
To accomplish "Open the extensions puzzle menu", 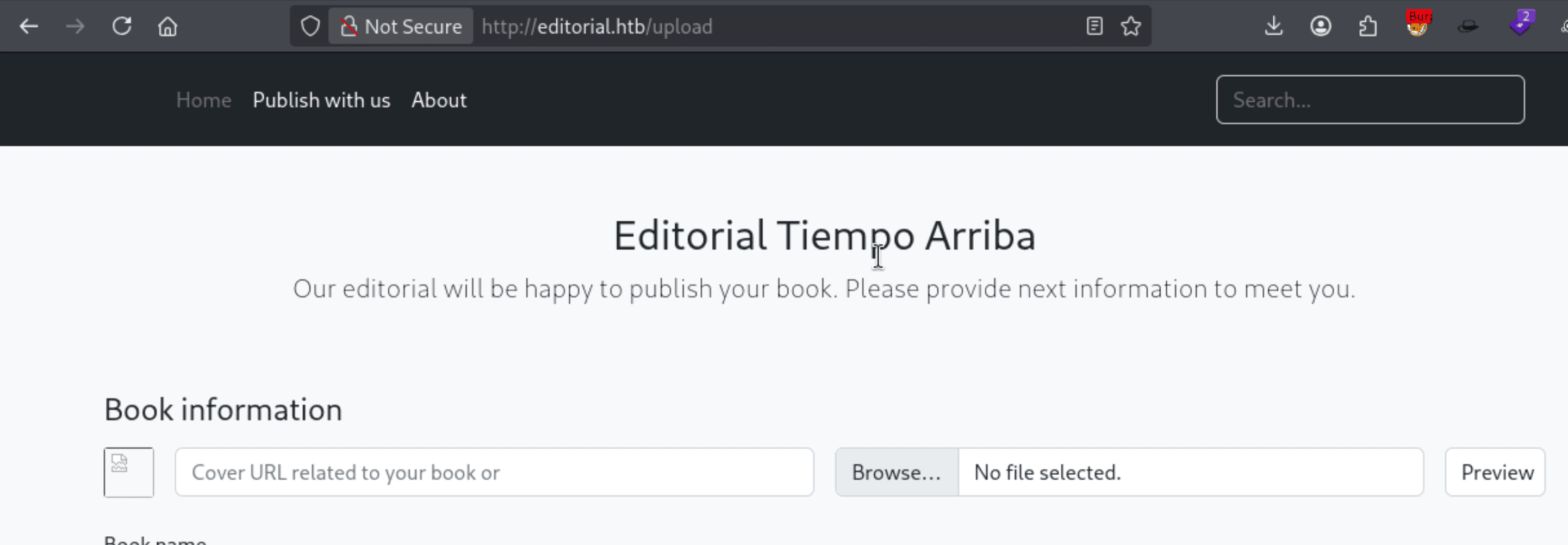I will click(x=1368, y=26).
